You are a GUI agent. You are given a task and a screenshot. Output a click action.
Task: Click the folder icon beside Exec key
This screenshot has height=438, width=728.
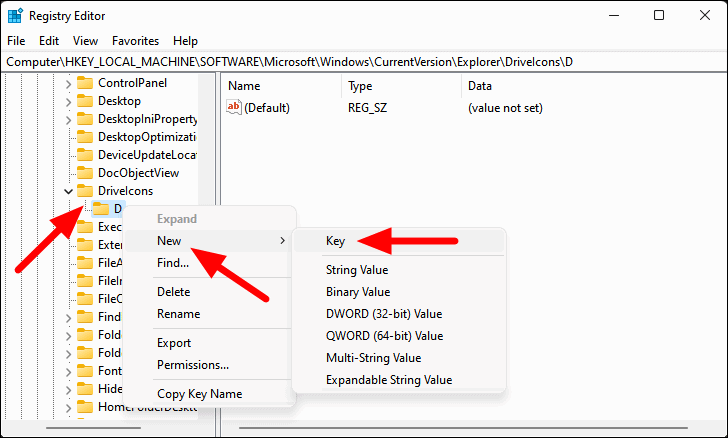(85, 227)
